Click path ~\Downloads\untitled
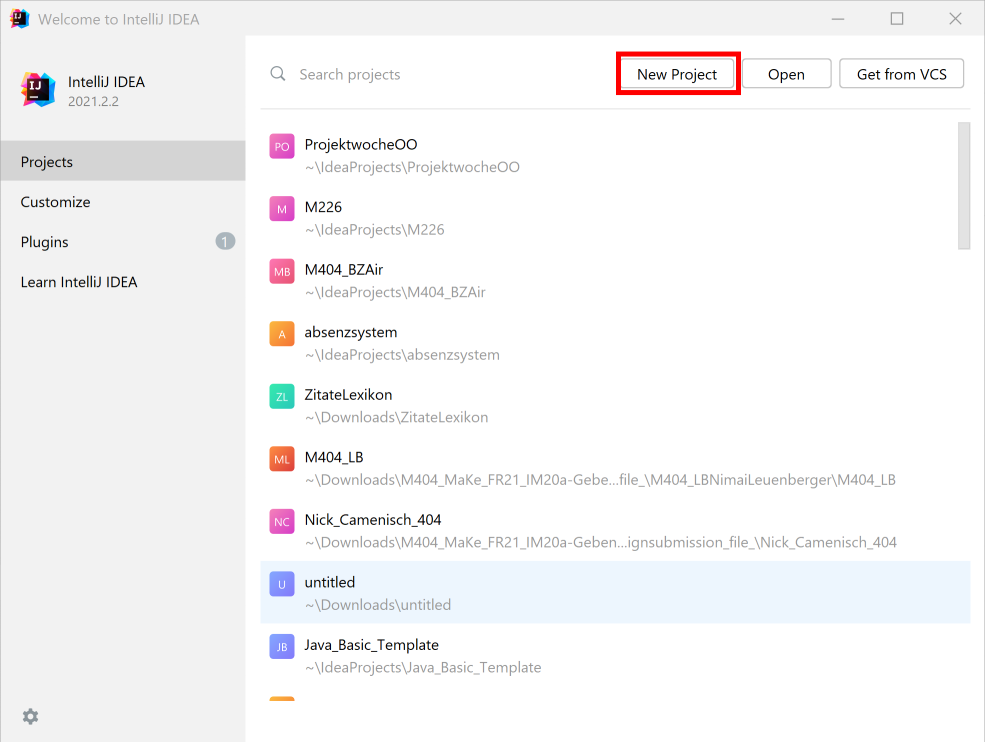The height and width of the screenshot is (742, 985). point(378,605)
